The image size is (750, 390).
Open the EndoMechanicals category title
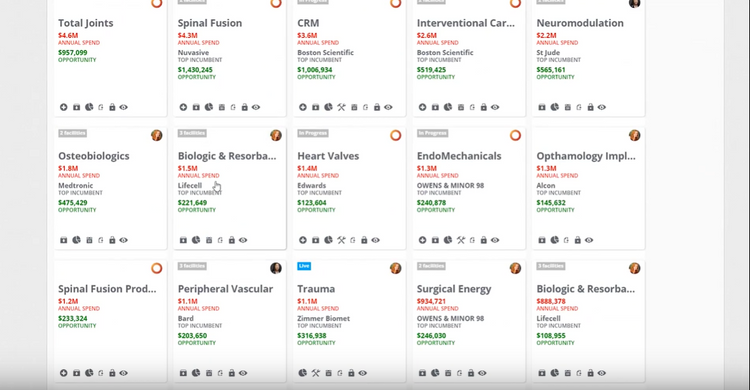[x=459, y=156]
